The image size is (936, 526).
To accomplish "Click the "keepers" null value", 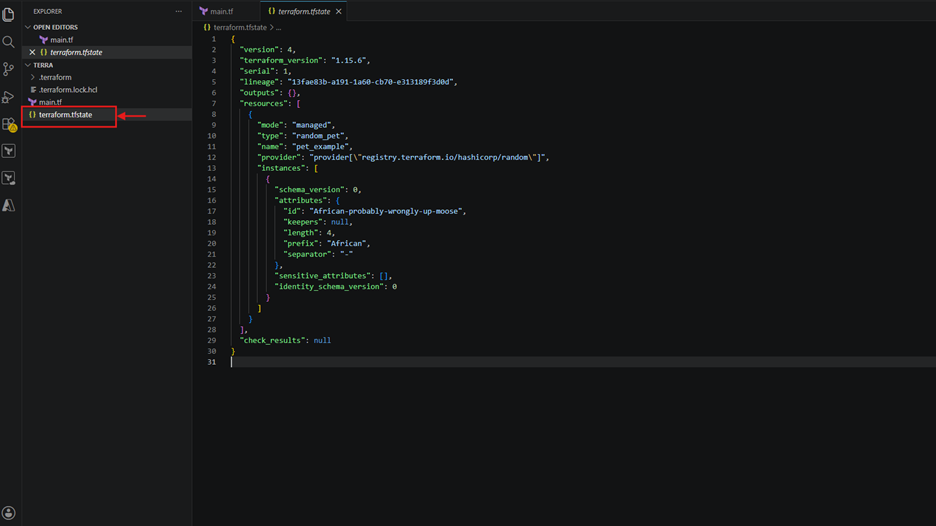I will 340,222.
